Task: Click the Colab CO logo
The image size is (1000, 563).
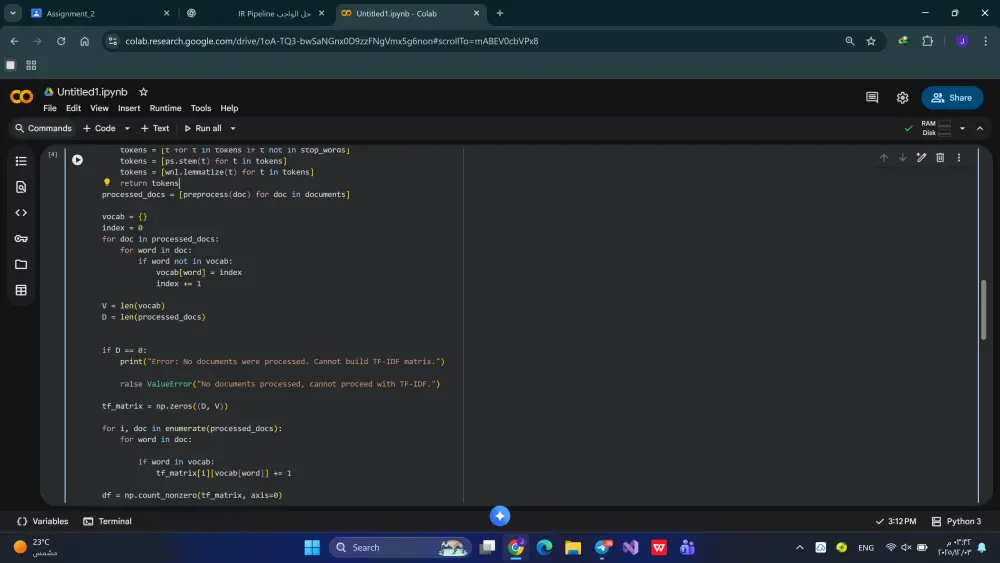Action: point(21,97)
